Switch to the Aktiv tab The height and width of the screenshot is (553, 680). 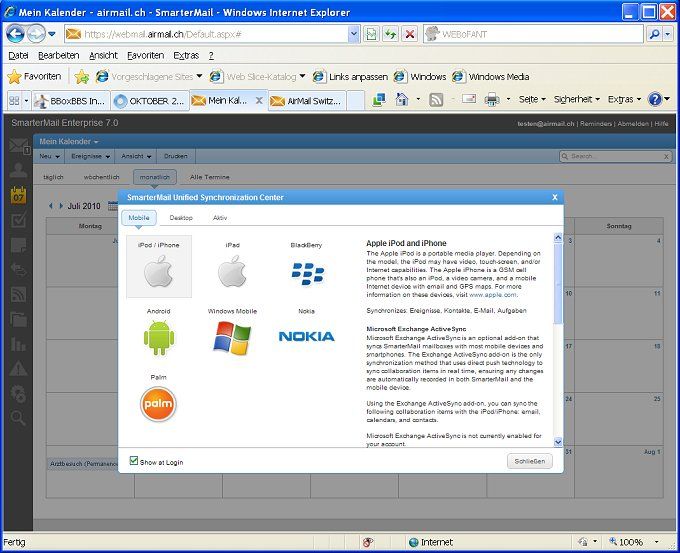point(220,217)
